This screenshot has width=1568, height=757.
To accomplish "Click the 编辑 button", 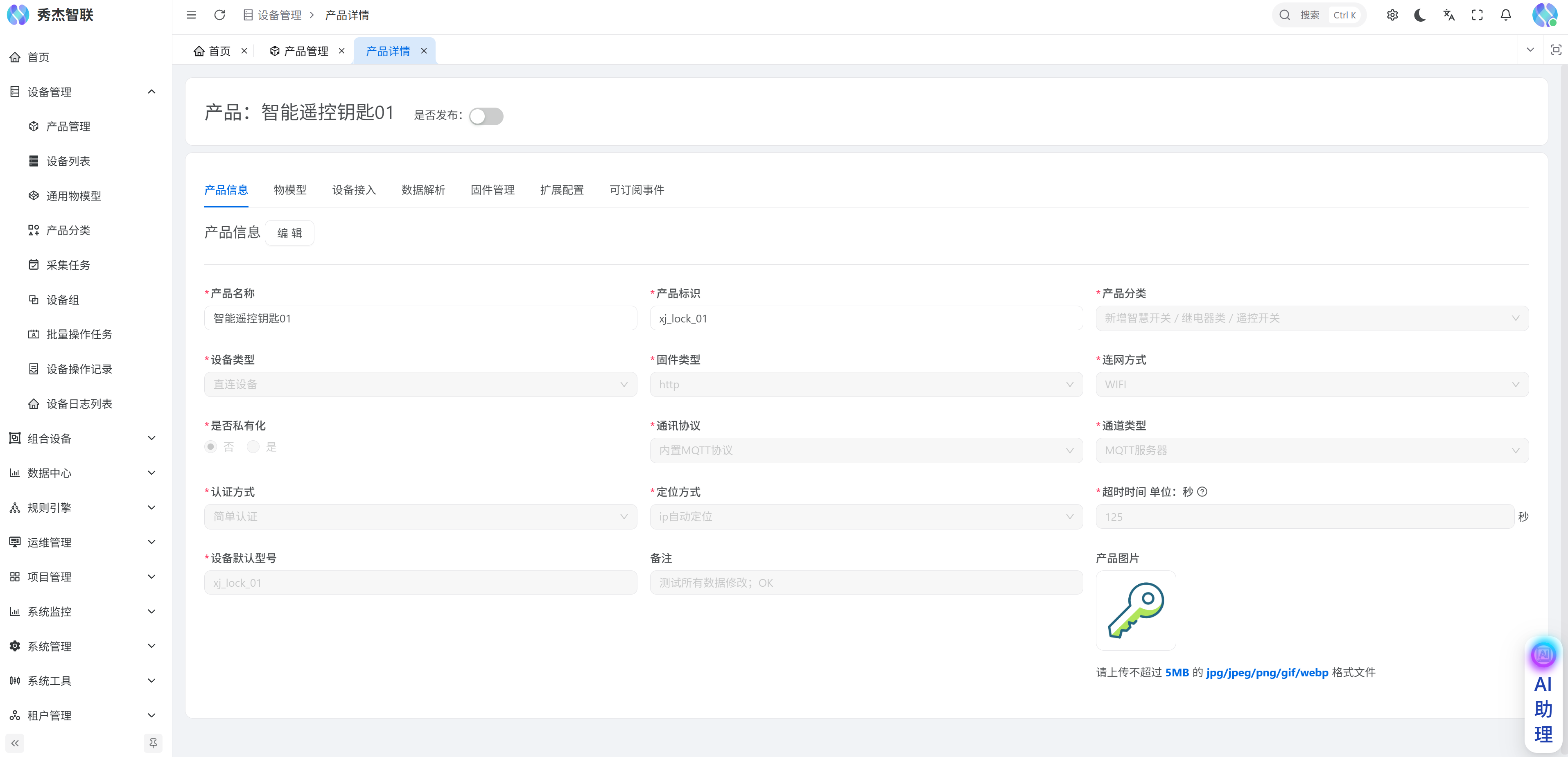I will pos(289,233).
